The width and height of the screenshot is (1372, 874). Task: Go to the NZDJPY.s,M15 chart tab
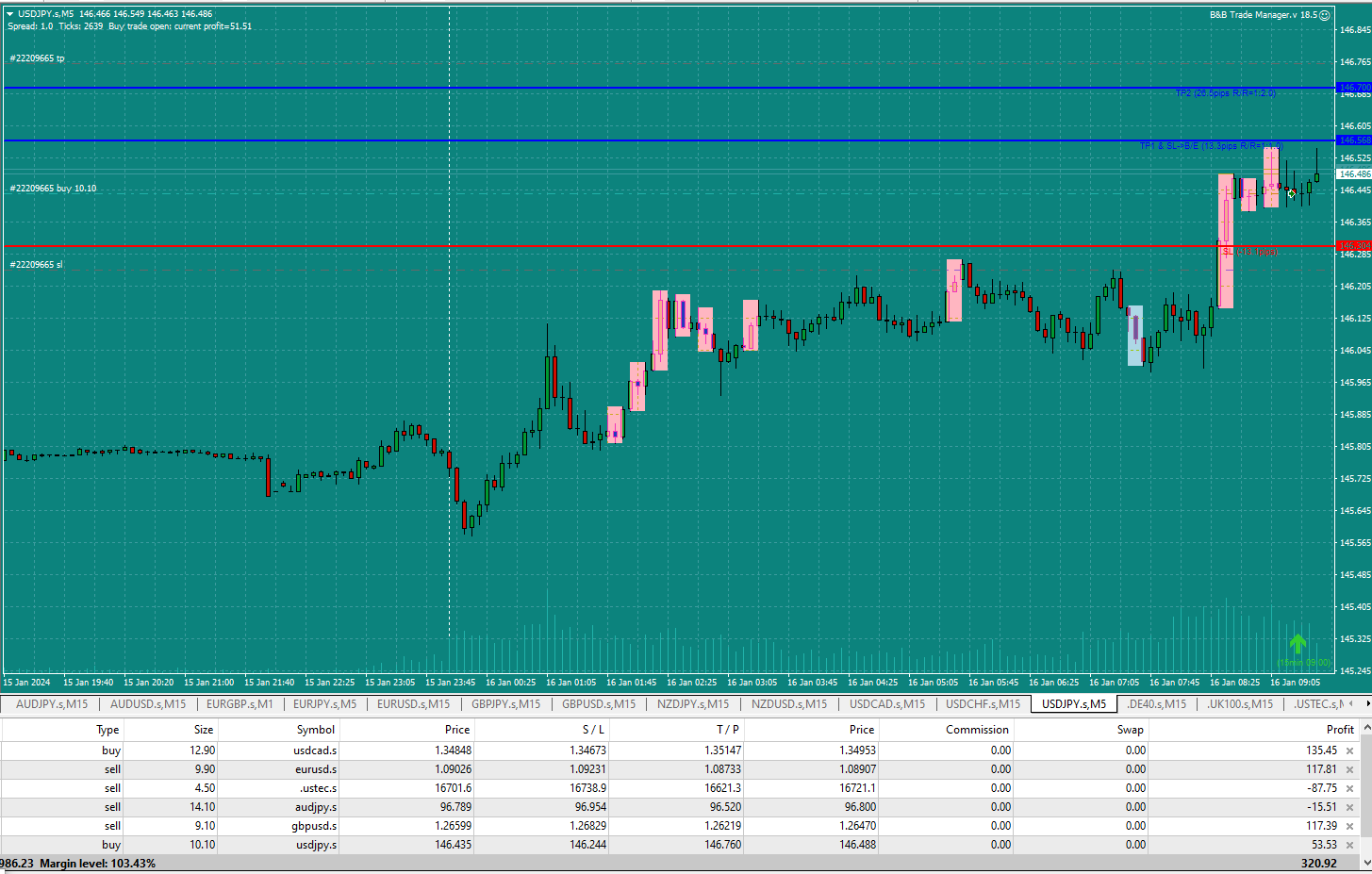pos(693,704)
